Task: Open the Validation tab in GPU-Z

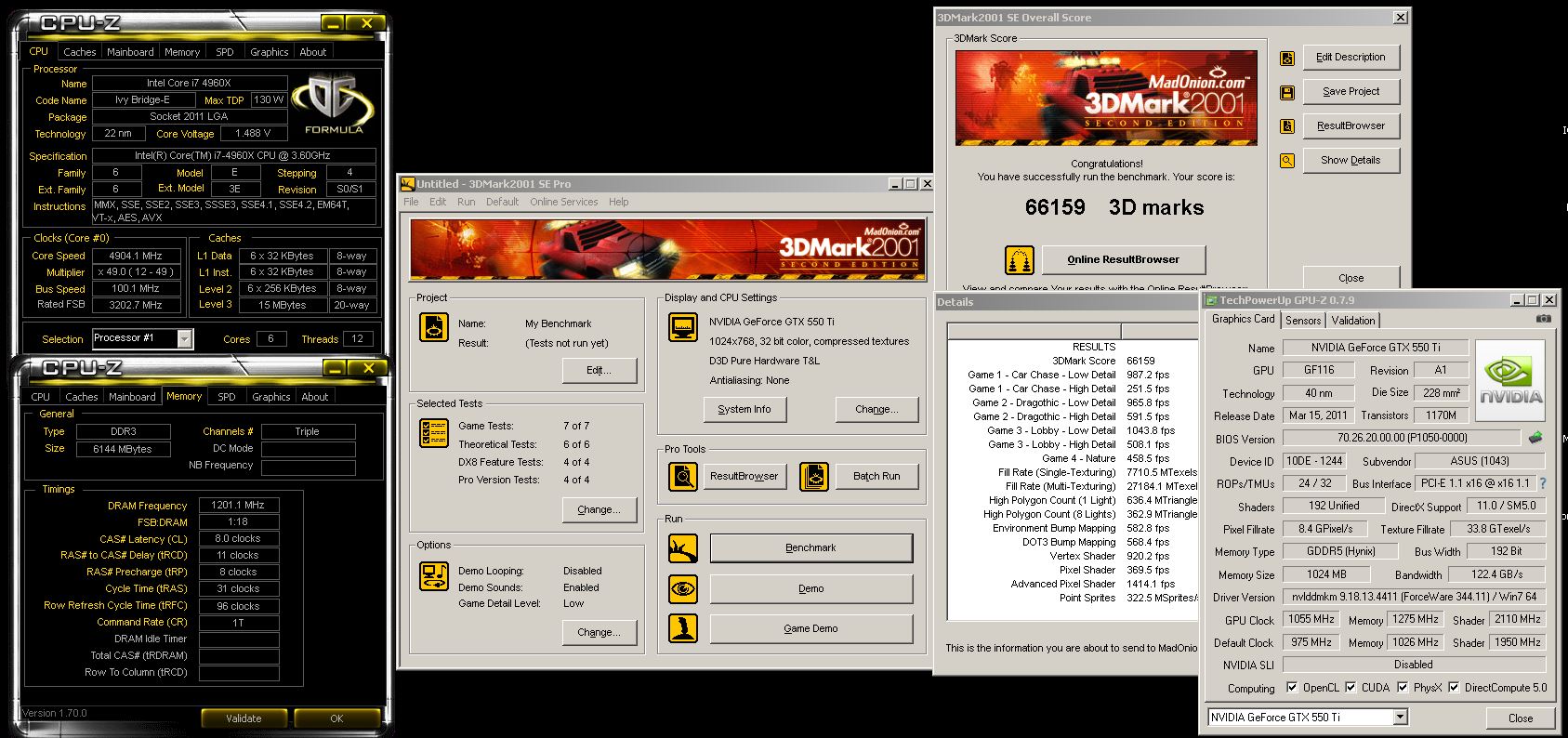Action: pyautogui.click(x=1353, y=321)
